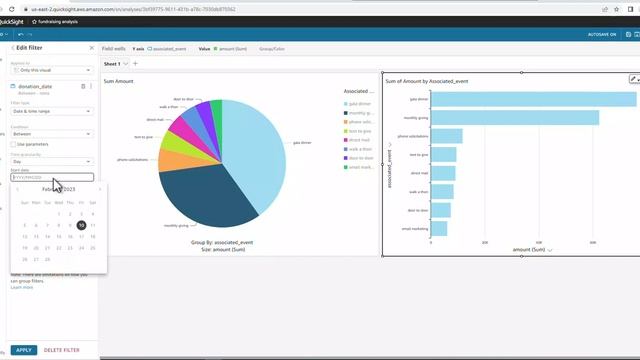The height and width of the screenshot is (360, 640).
Task: Open the Time granularity Day dropdown
Action: (52, 162)
